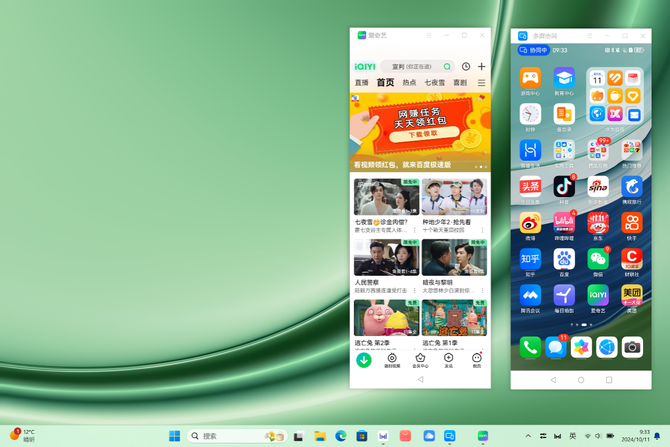
Task: Expand the iQIYI channel list hamburger menu
Action: click(x=481, y=83)
